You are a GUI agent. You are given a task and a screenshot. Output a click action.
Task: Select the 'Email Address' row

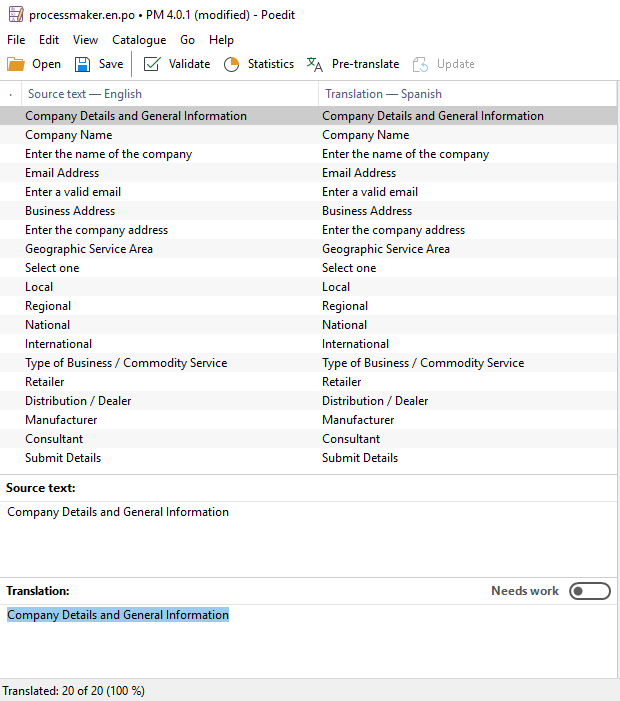62,173
